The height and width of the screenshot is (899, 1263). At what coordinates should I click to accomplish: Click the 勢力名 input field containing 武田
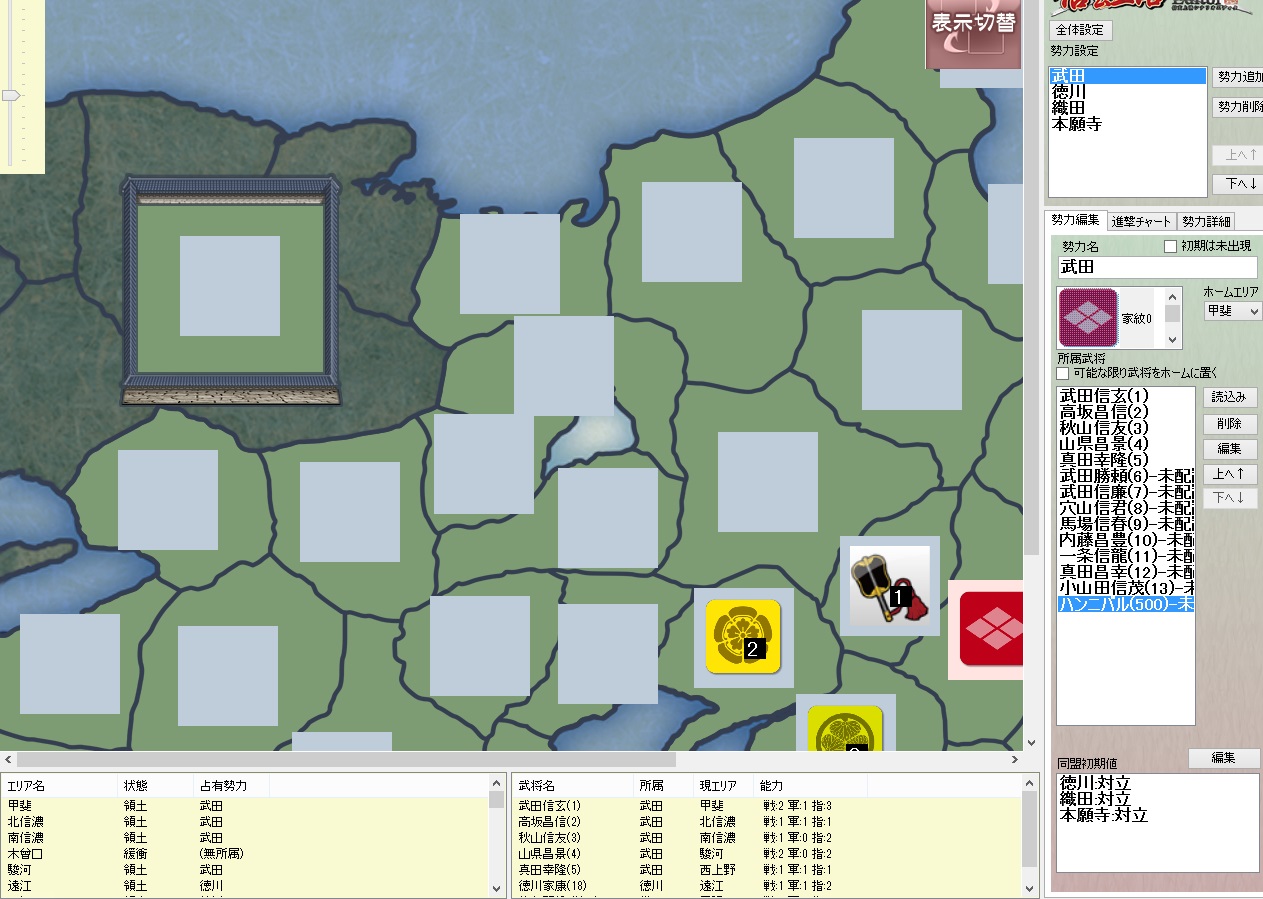[x=1157, y=267]
